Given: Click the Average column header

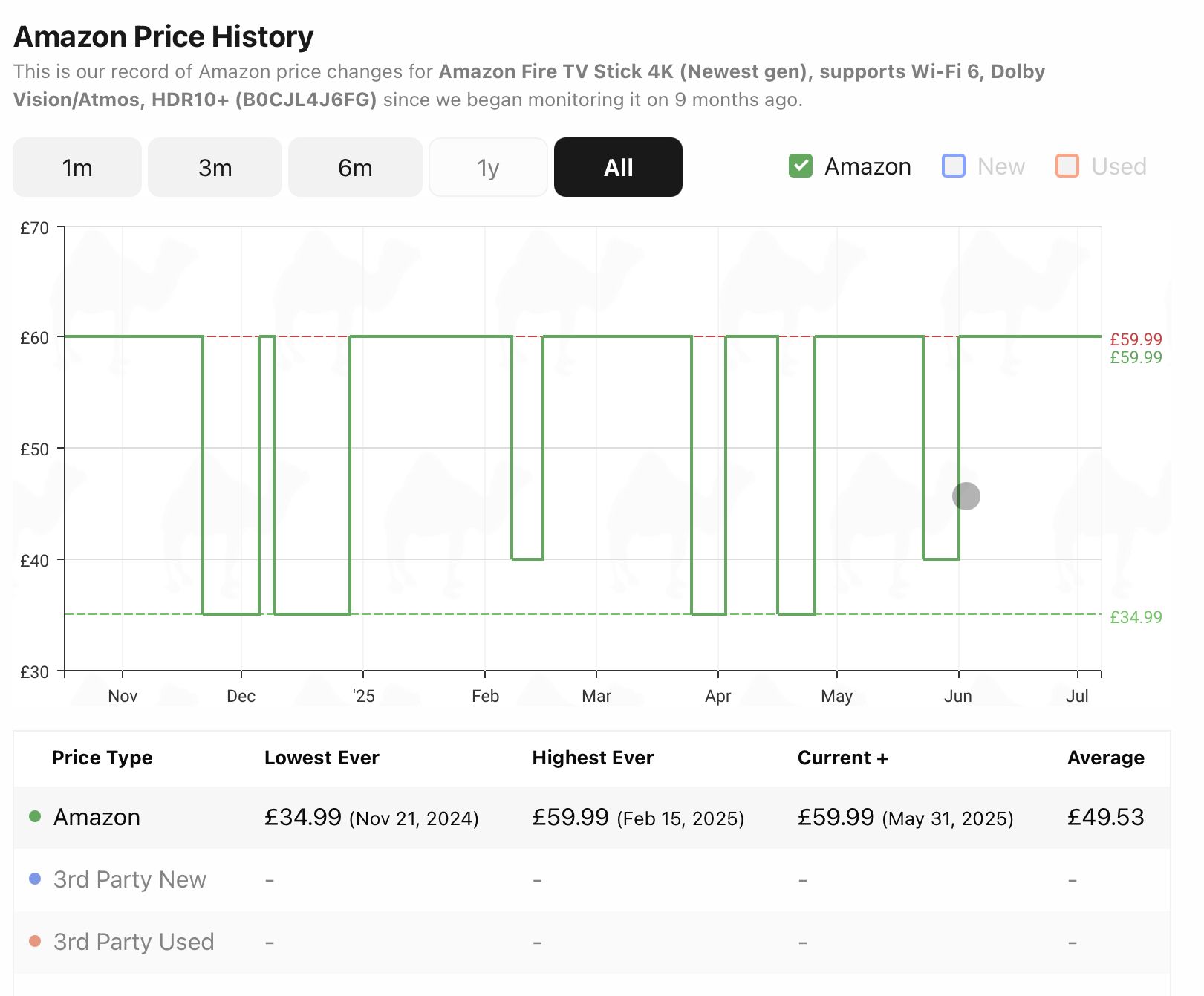Looking at the screenshot, I should pyautogui.click(x=1105, y=758).
